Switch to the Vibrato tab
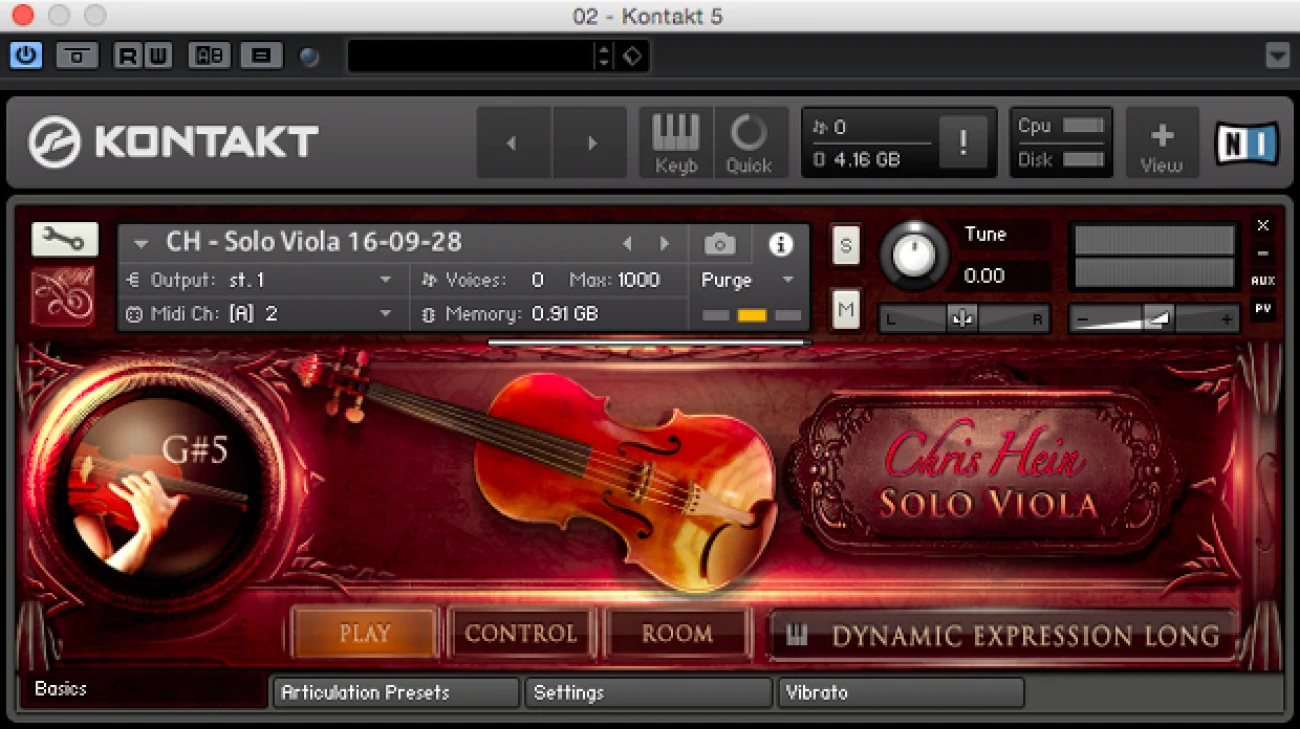The image size is (1300, 729). click(900, 692)
